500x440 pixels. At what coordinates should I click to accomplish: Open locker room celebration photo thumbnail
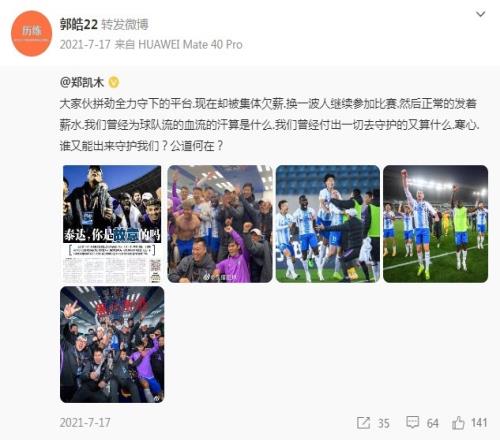[220, 224]
